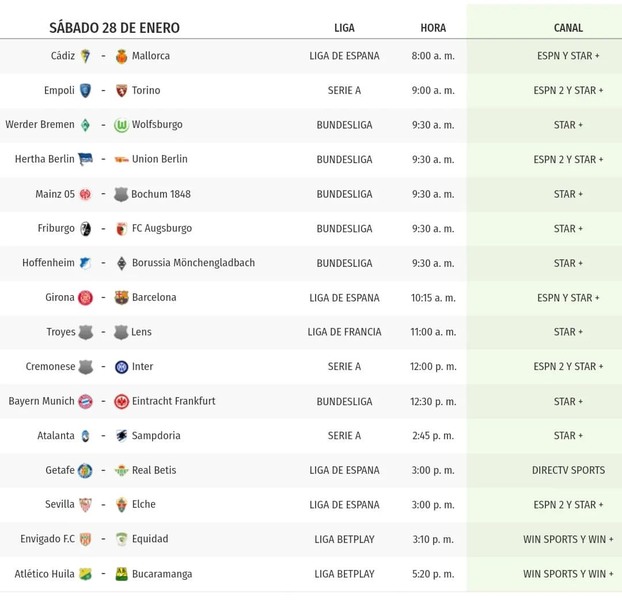Click the HORA column header

click(x=433, y=28)
